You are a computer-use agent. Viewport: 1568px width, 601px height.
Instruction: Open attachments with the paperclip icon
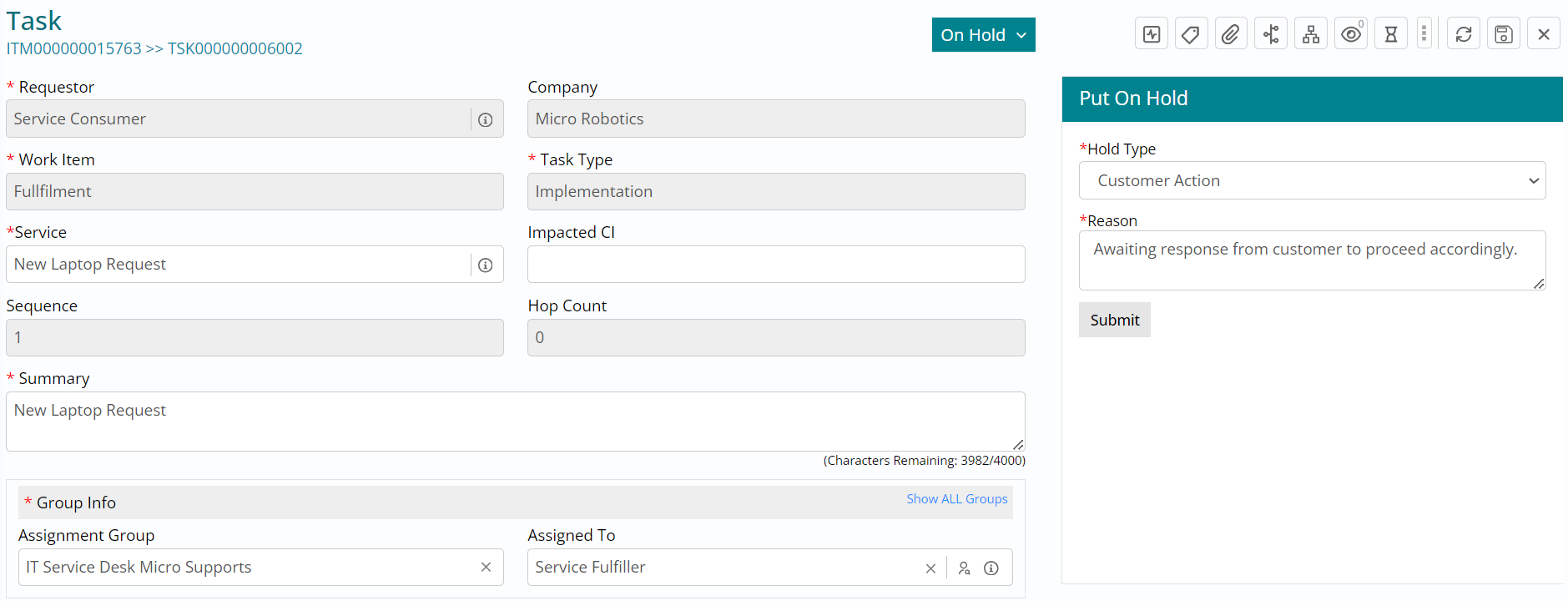(1231, 34)
